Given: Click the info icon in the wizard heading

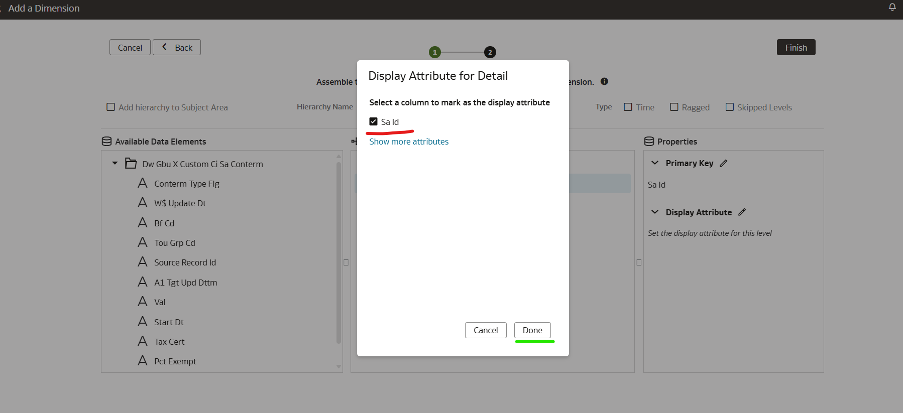Looking at the screenshot, I should [x=605, y=82].
